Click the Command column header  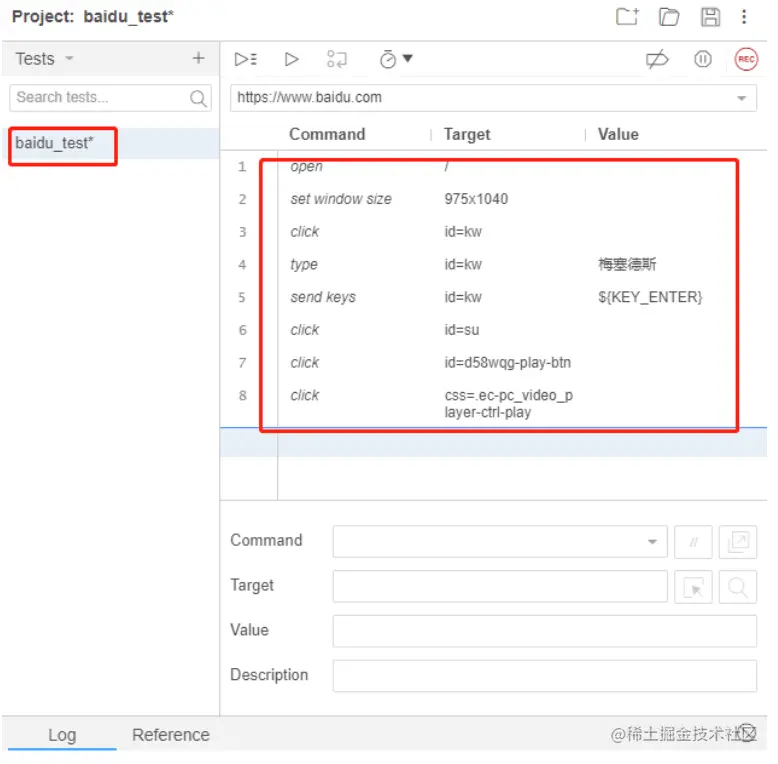coord(327,134)
